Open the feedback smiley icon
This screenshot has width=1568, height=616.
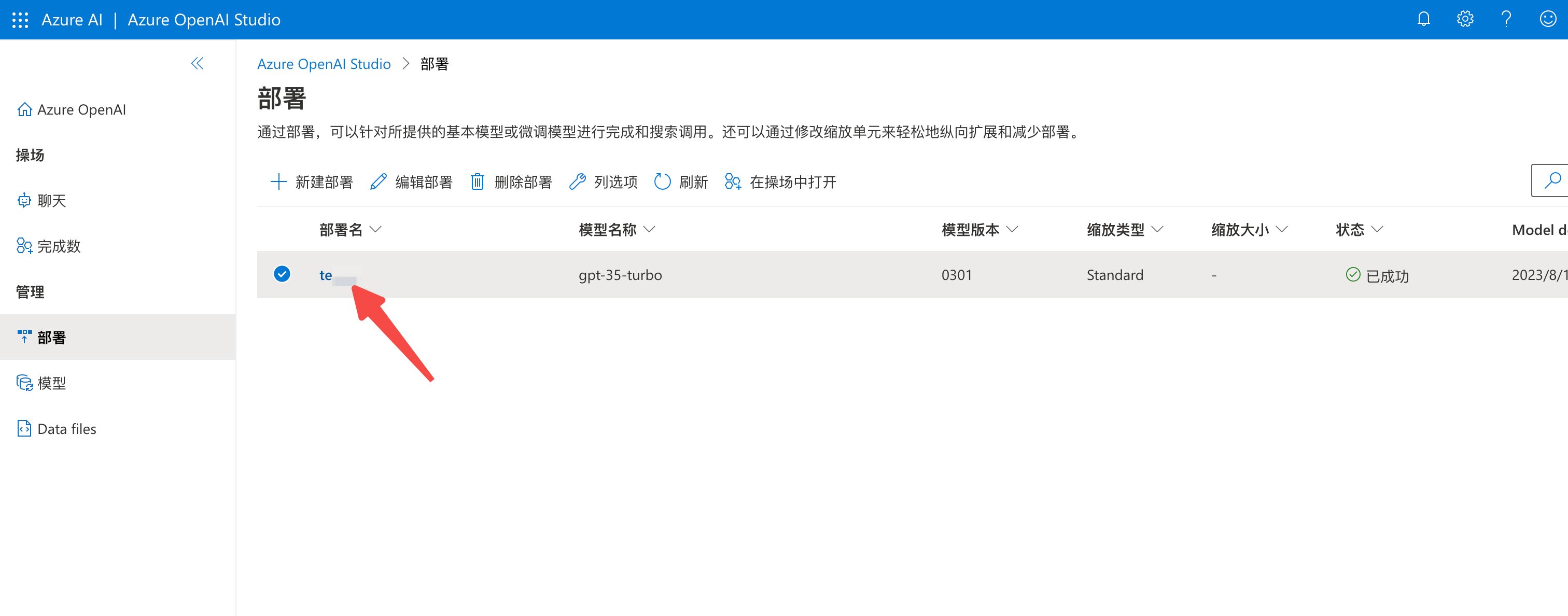click(x=1548, y=20)
